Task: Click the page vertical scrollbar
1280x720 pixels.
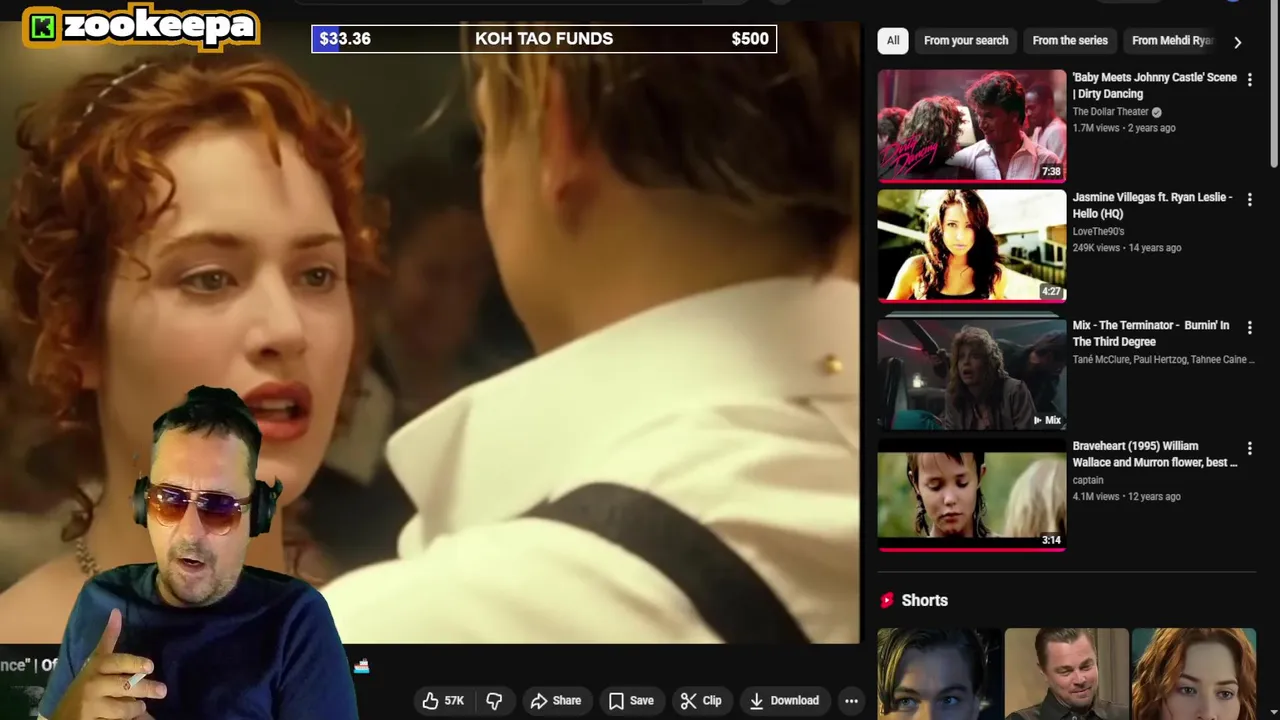Action: click(1274, 85)
